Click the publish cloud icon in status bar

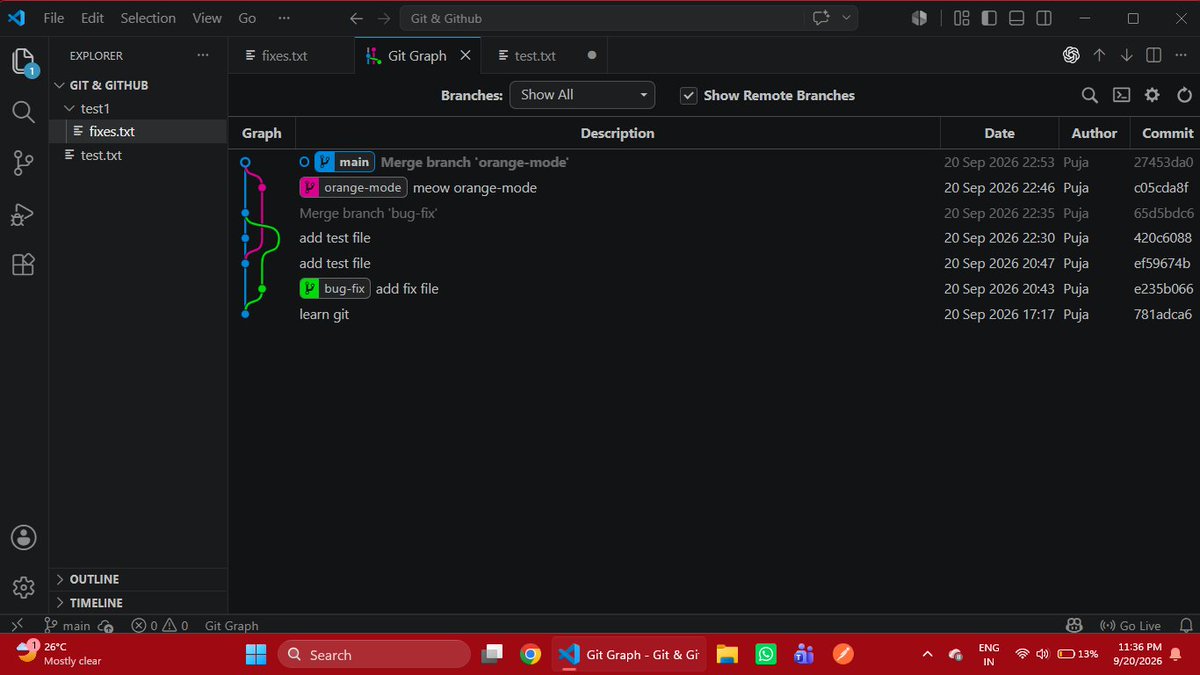coord(106,626)
